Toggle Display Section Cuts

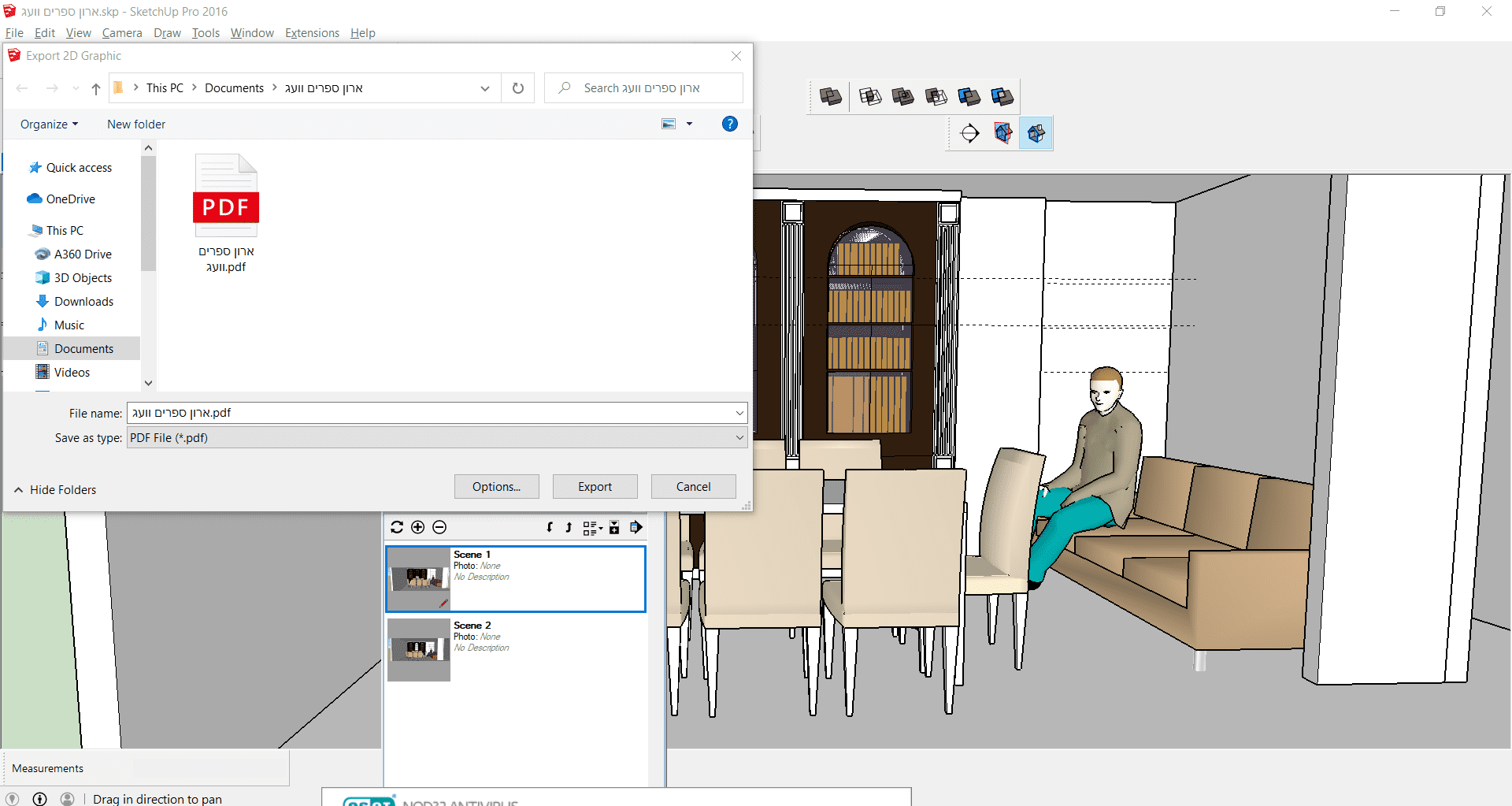[1036, 133]
